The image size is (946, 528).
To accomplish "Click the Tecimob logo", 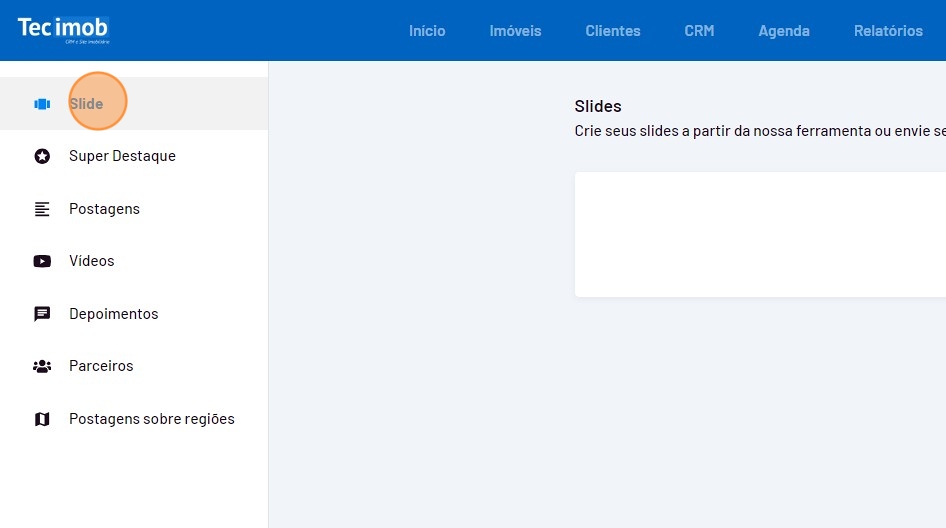I will [63, 30].
